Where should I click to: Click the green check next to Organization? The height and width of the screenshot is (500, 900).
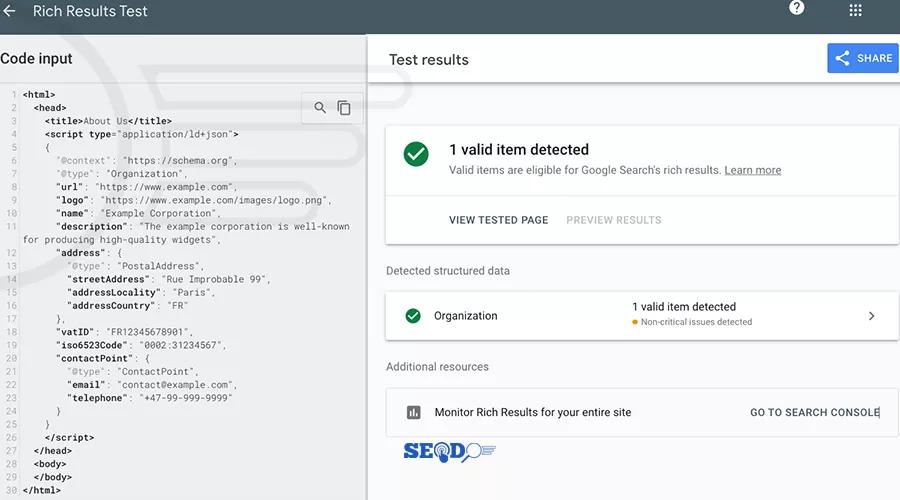[x=413, y=316]
